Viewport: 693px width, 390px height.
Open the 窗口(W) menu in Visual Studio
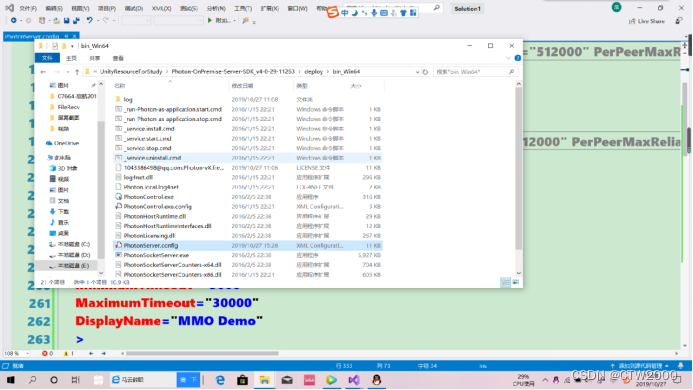point(297,8)
